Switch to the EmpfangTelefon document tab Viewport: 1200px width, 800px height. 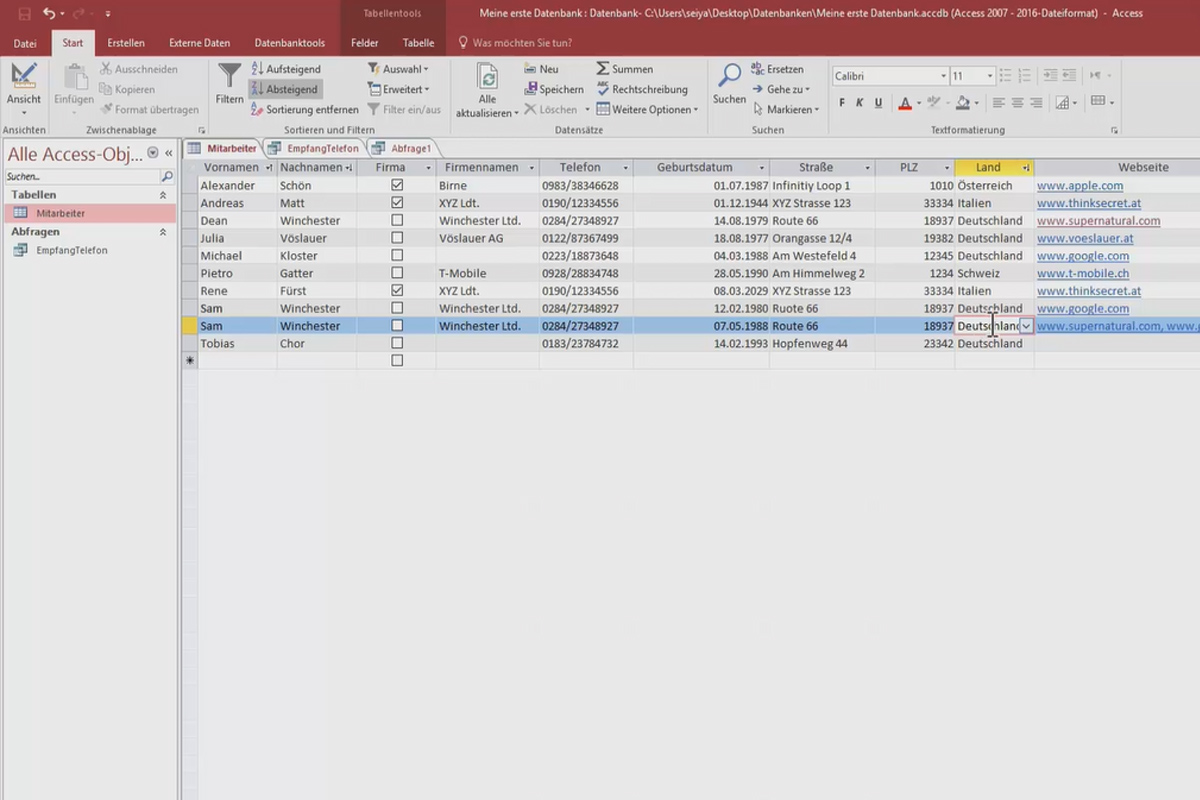(x=313, y=148)
